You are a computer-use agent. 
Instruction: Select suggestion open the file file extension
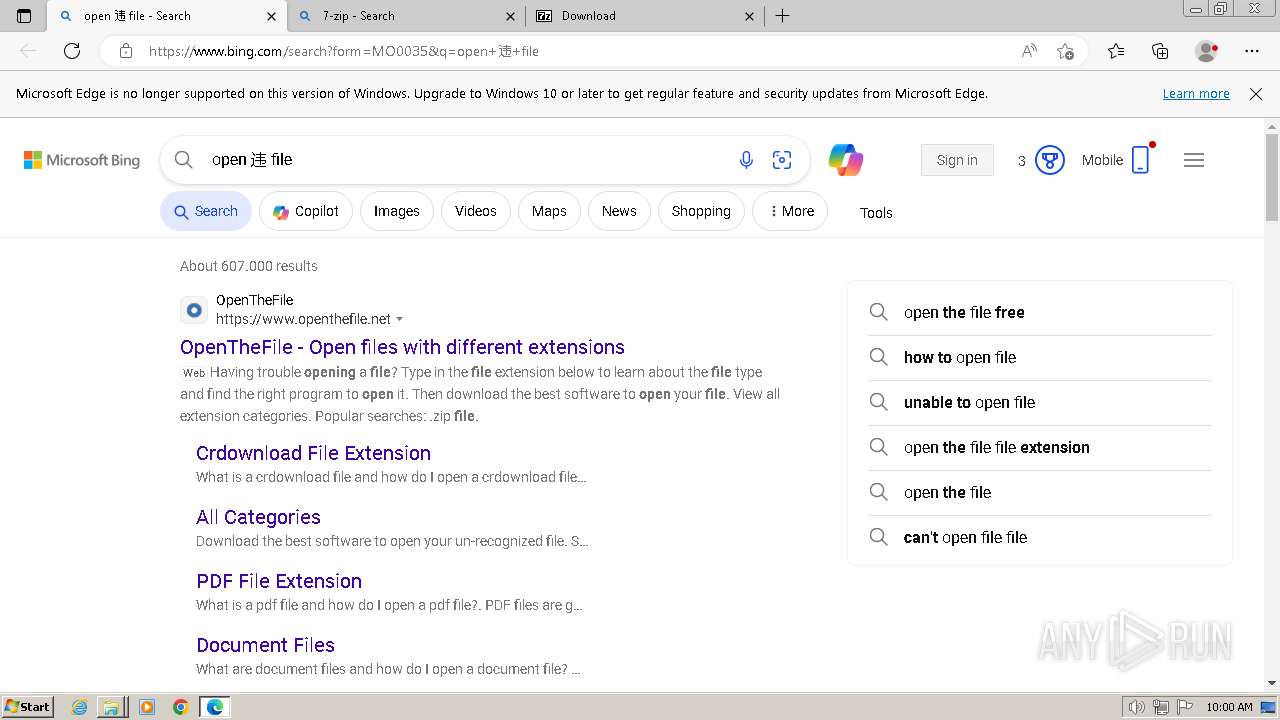[1040, 447]
